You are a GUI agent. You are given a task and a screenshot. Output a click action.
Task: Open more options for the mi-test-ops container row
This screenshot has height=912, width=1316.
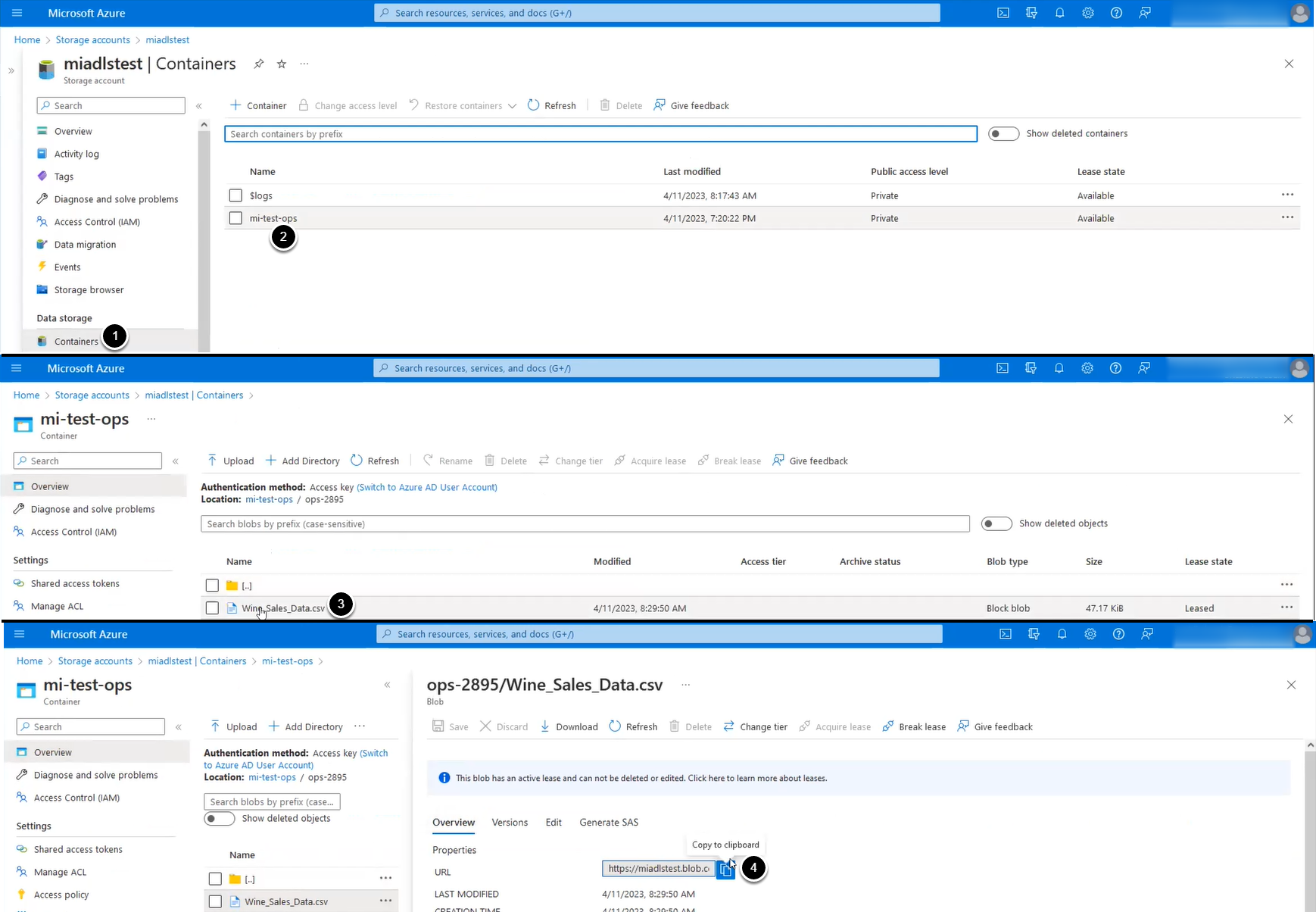[1287, 217]
